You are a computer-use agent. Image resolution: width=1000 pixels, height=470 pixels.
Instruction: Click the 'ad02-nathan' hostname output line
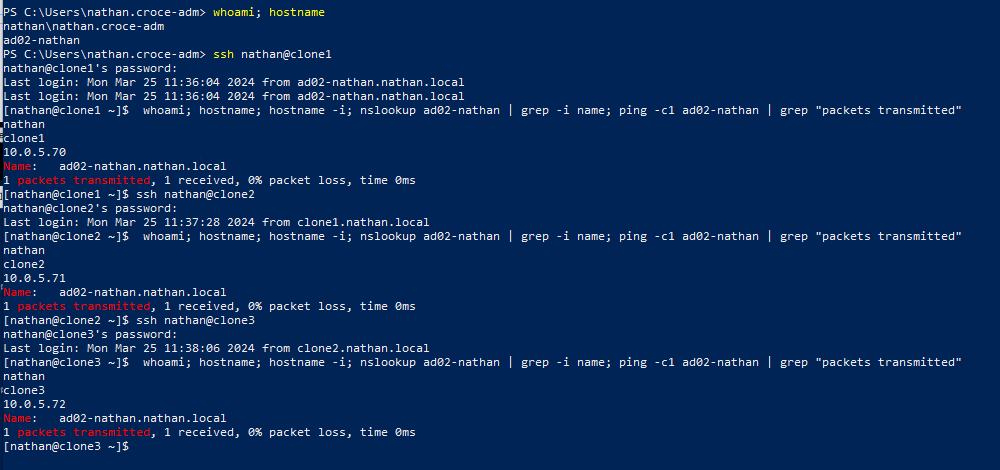tap(41, 41)
